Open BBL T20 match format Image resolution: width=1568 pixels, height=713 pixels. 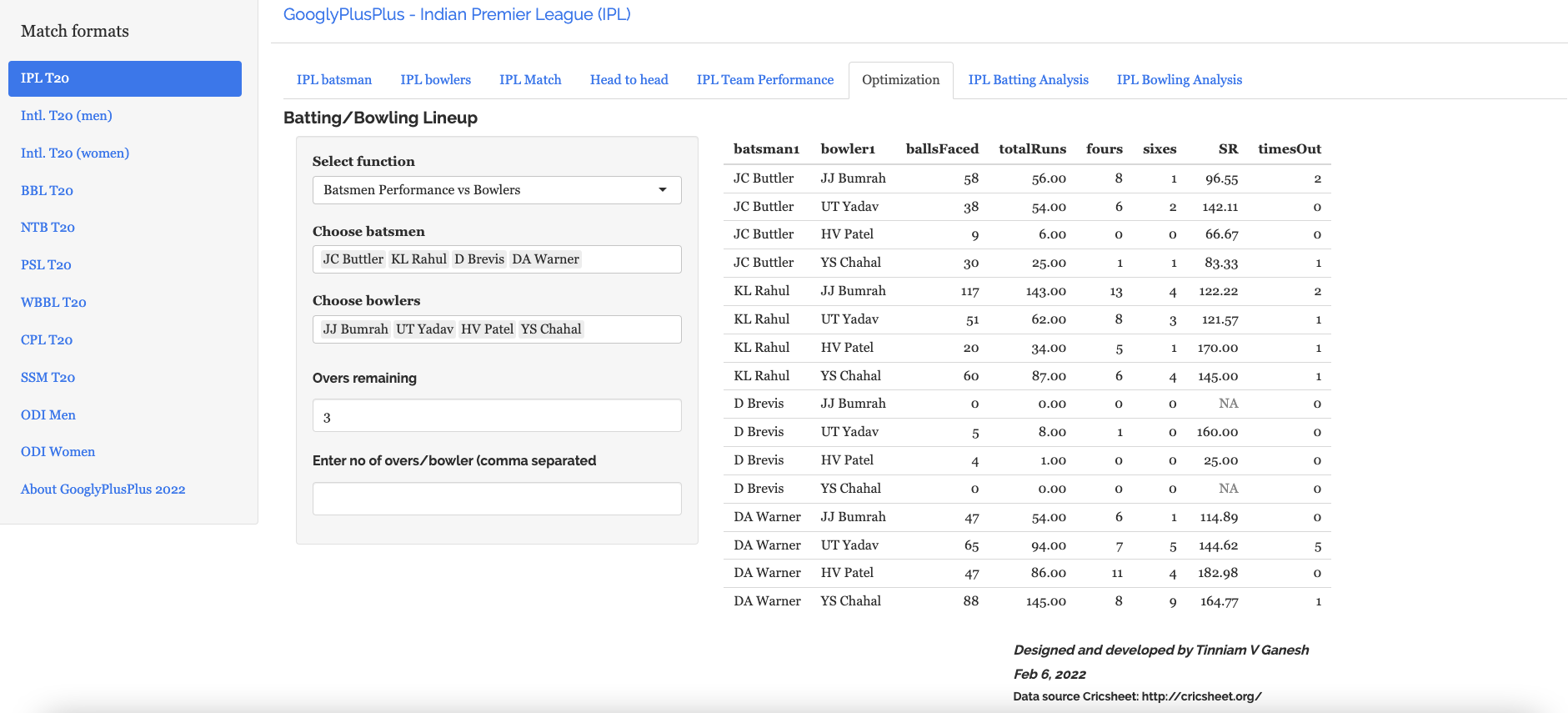click(x=47, y=191)
